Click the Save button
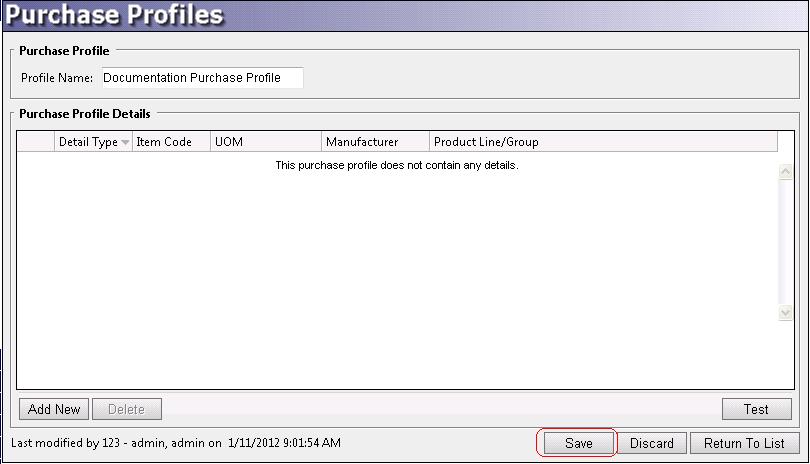The width and height of the screenshot is (810, 464). pos(578,443)
